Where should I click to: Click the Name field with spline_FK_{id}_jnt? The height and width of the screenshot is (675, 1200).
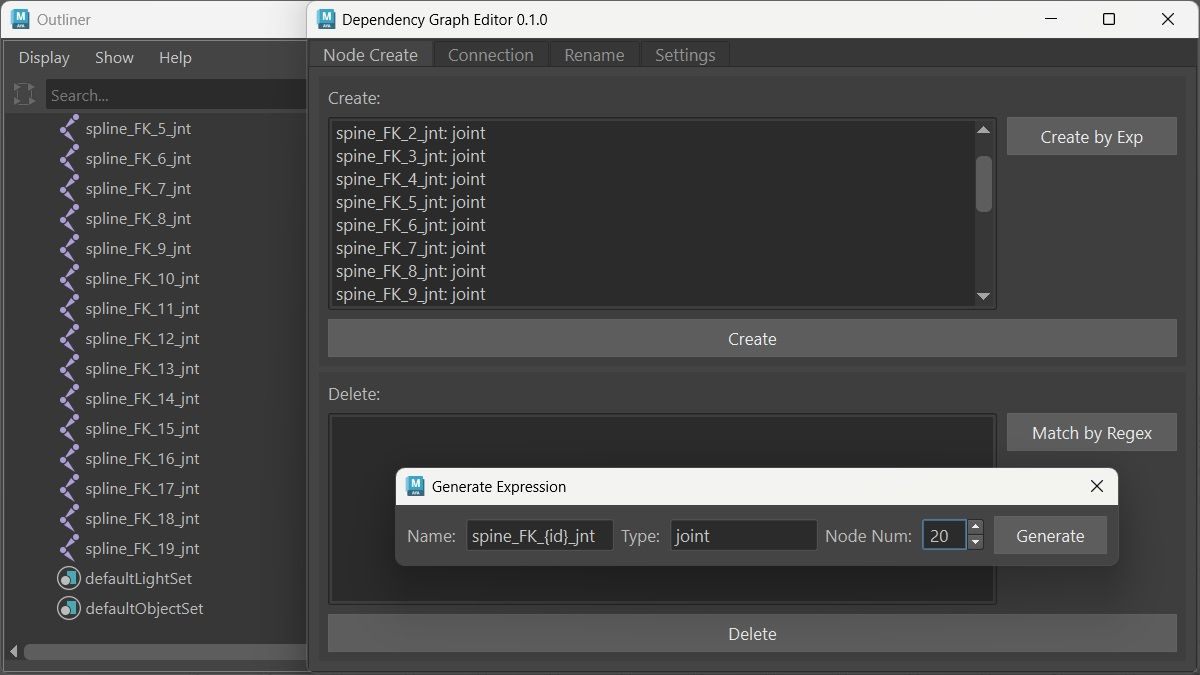click(x=540, y=535)
